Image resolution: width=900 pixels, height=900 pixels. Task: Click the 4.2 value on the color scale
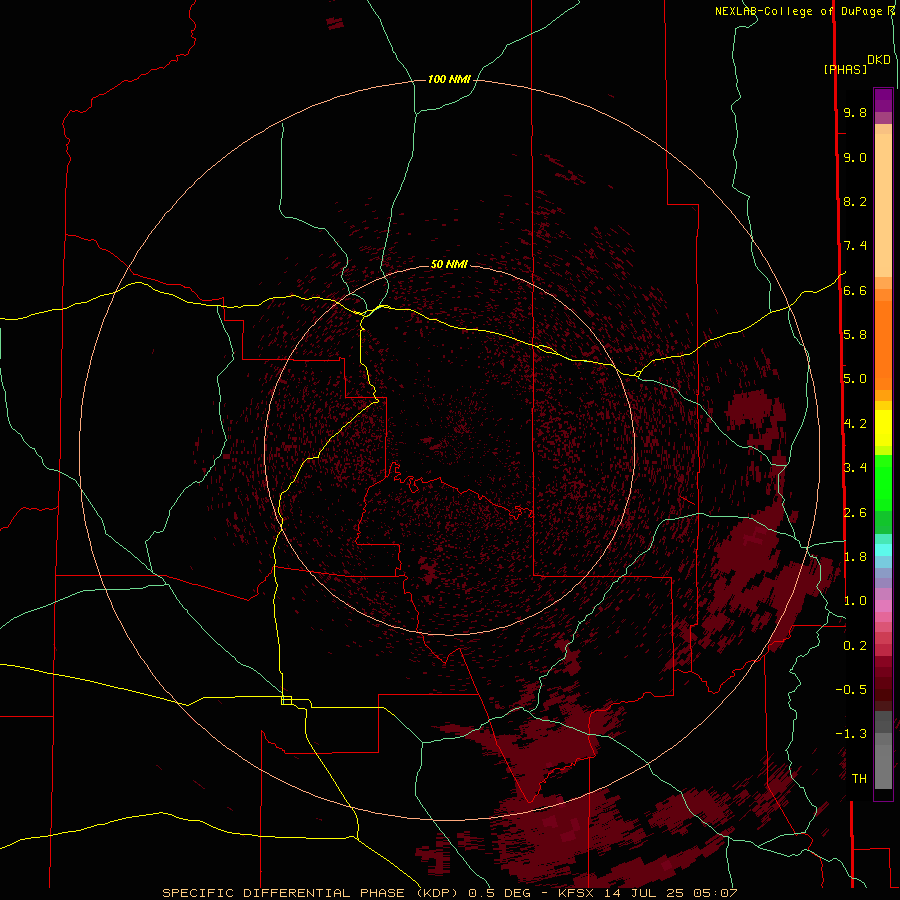[855, 424]
